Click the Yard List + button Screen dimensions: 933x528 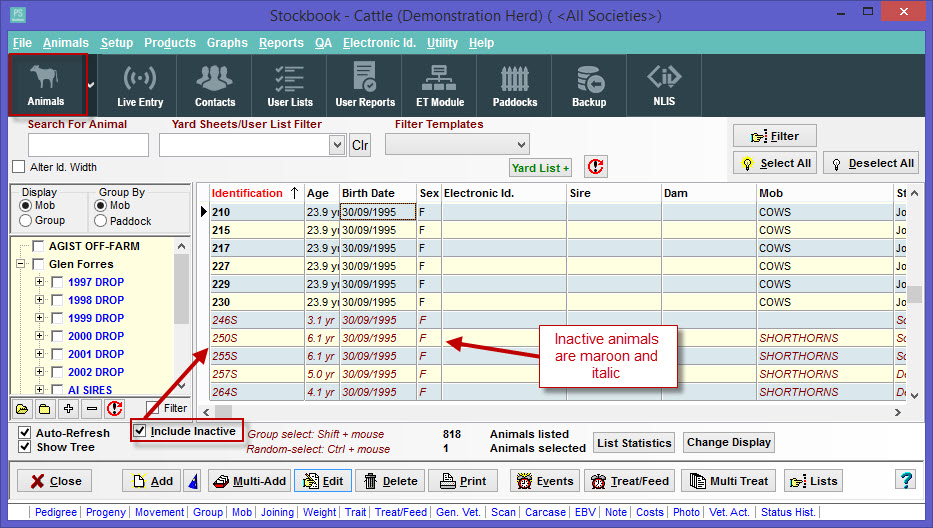pyautogui.click(x=540, y=168)
